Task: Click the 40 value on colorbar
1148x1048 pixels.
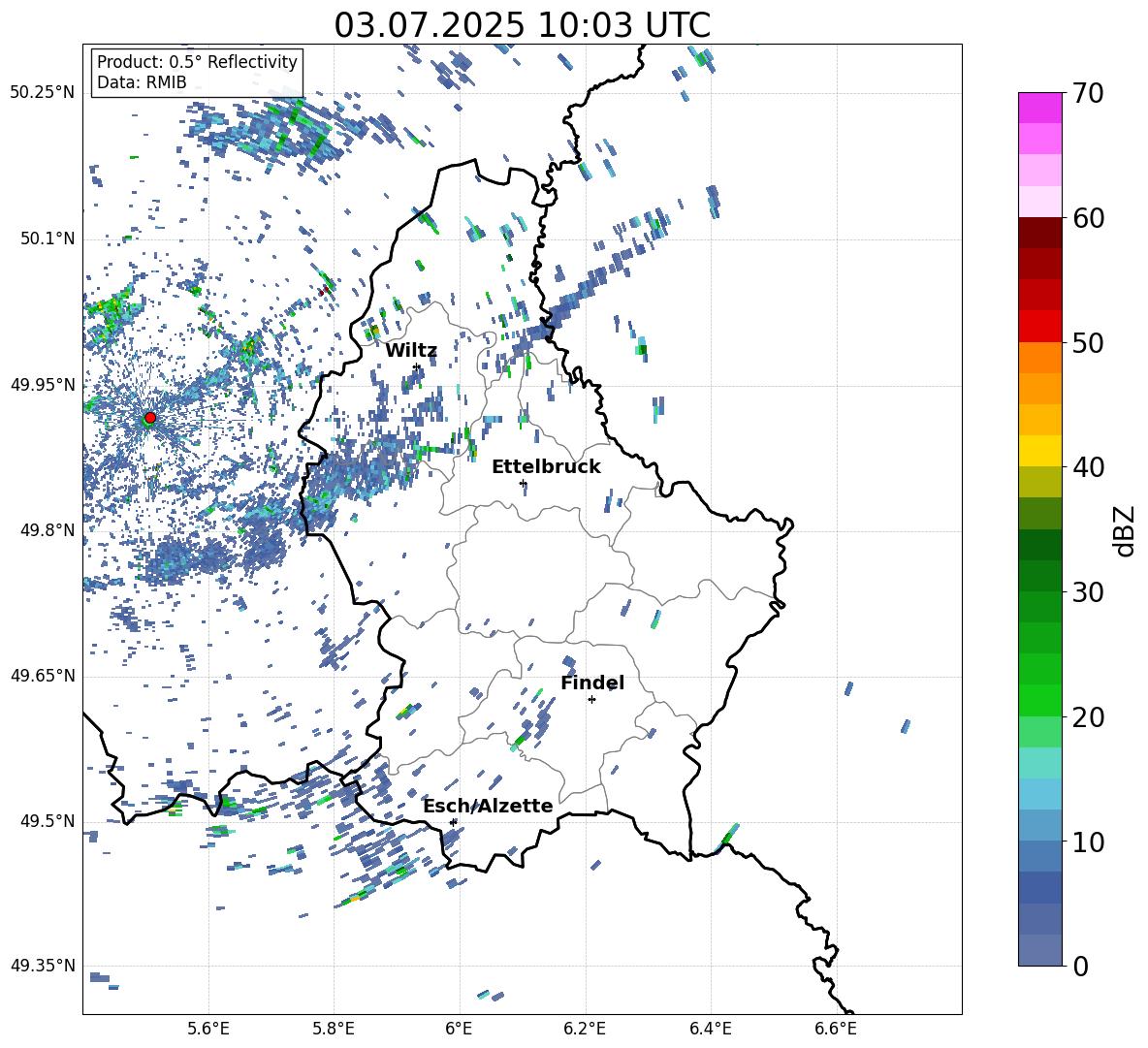Action: point(1088,467)
